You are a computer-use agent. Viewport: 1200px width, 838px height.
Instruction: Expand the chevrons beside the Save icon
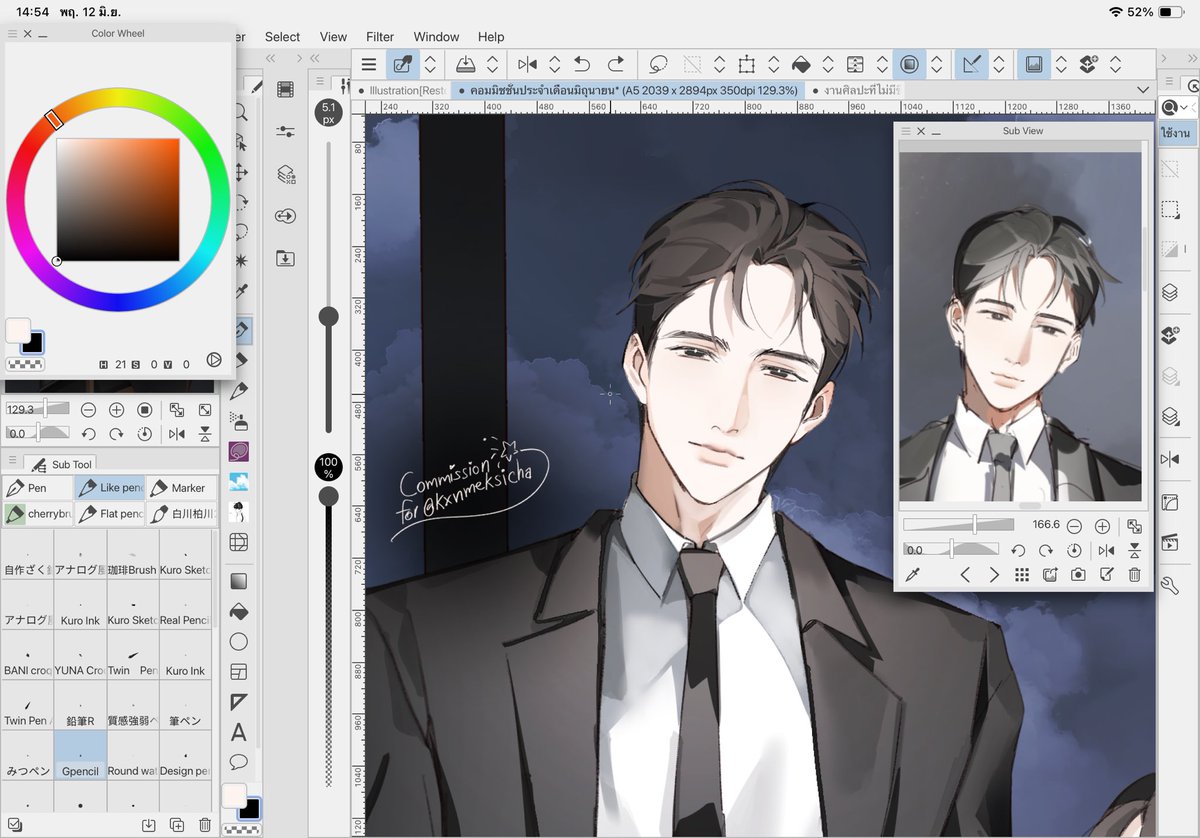[493, 64]
